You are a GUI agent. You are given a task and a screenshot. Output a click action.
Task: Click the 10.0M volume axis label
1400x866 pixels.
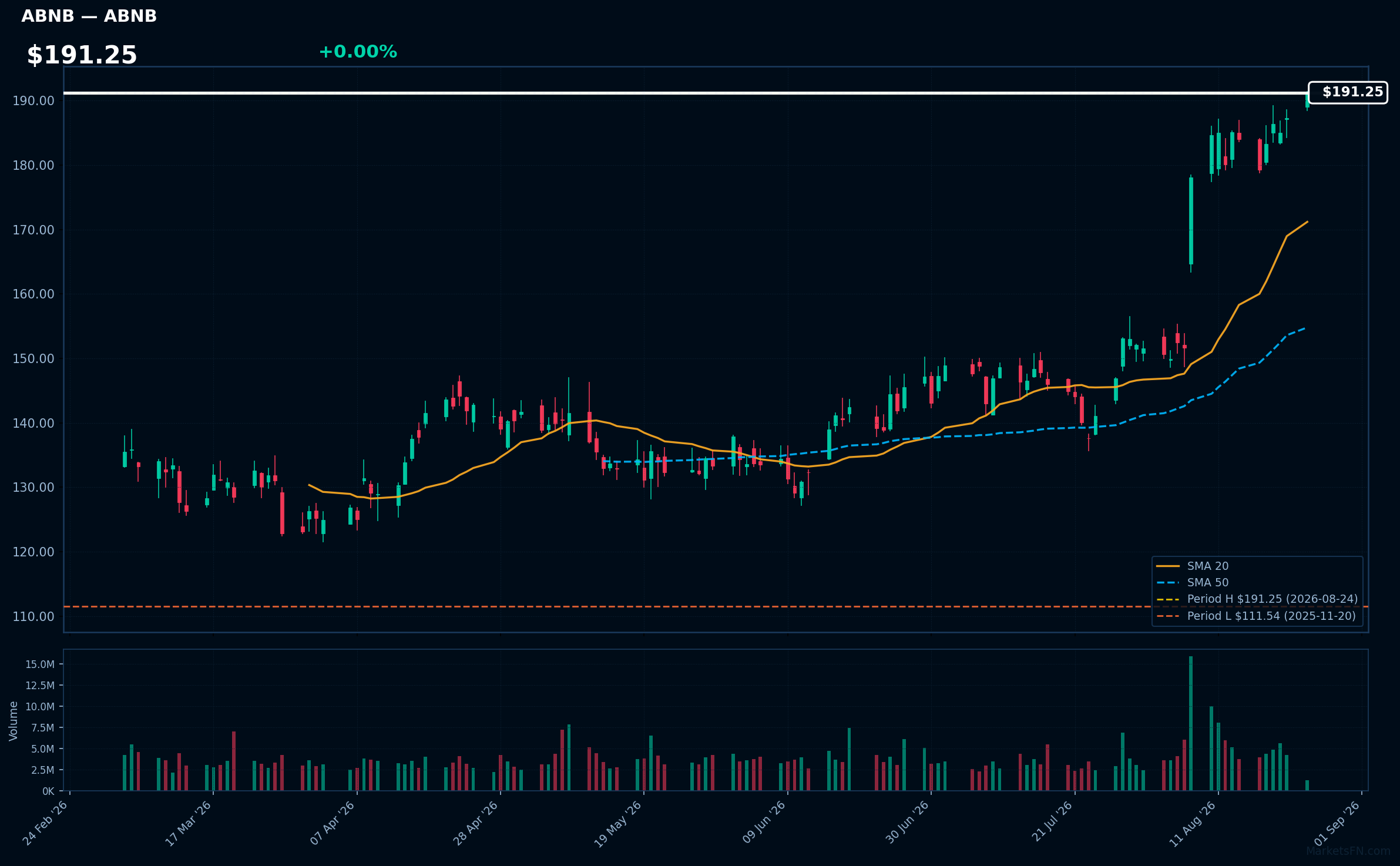point(40,707)
